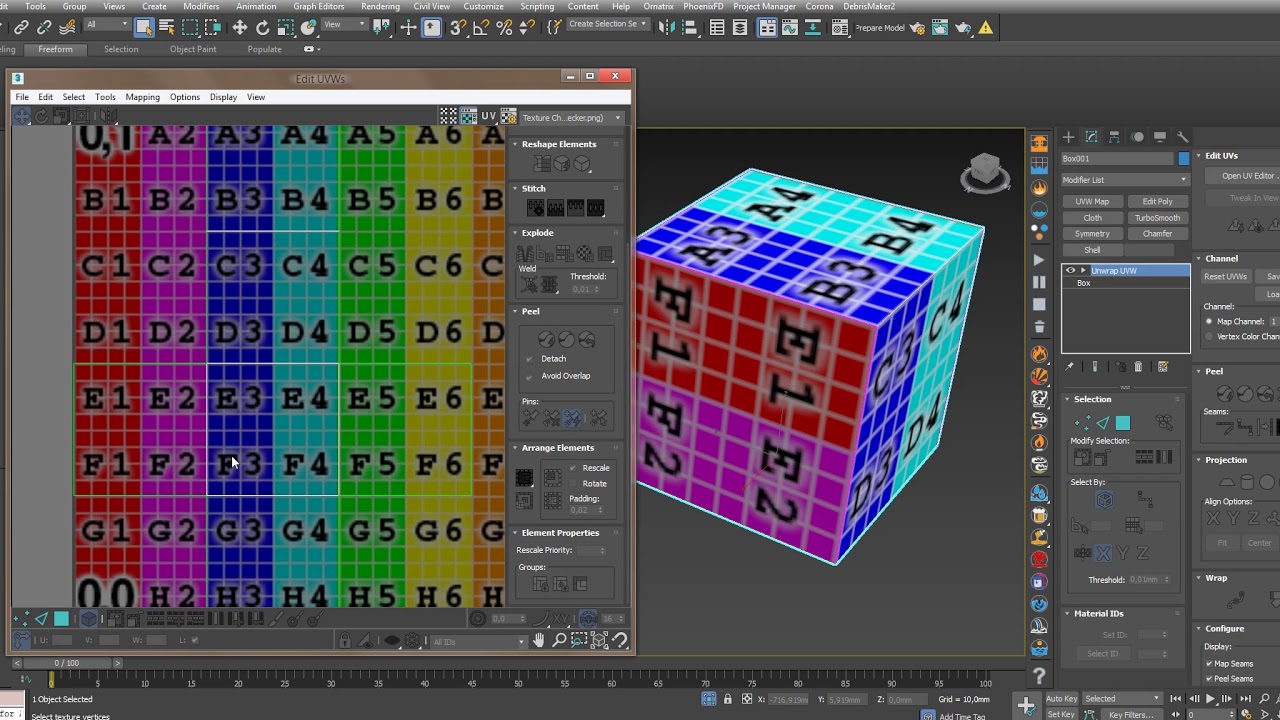Open the Hierarchy tab in command panel

[x=1114, y=137]
